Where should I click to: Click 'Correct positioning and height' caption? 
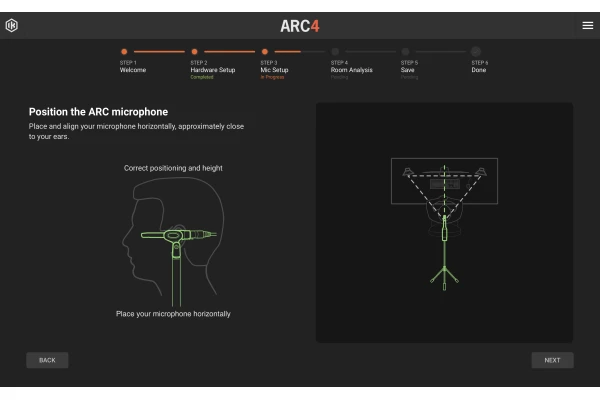coord(173,168)
